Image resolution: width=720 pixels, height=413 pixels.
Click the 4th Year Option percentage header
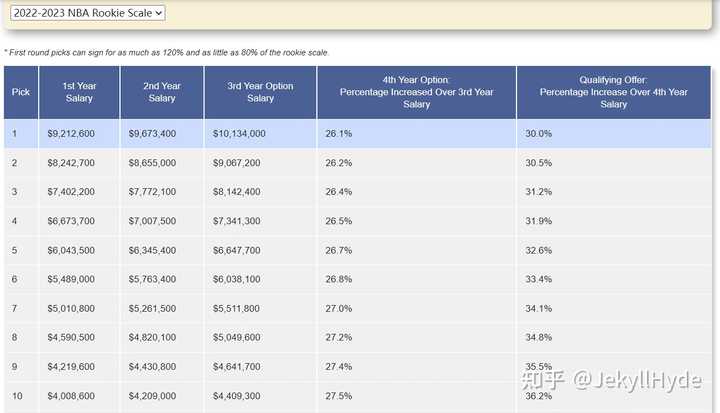coord(416,92)
